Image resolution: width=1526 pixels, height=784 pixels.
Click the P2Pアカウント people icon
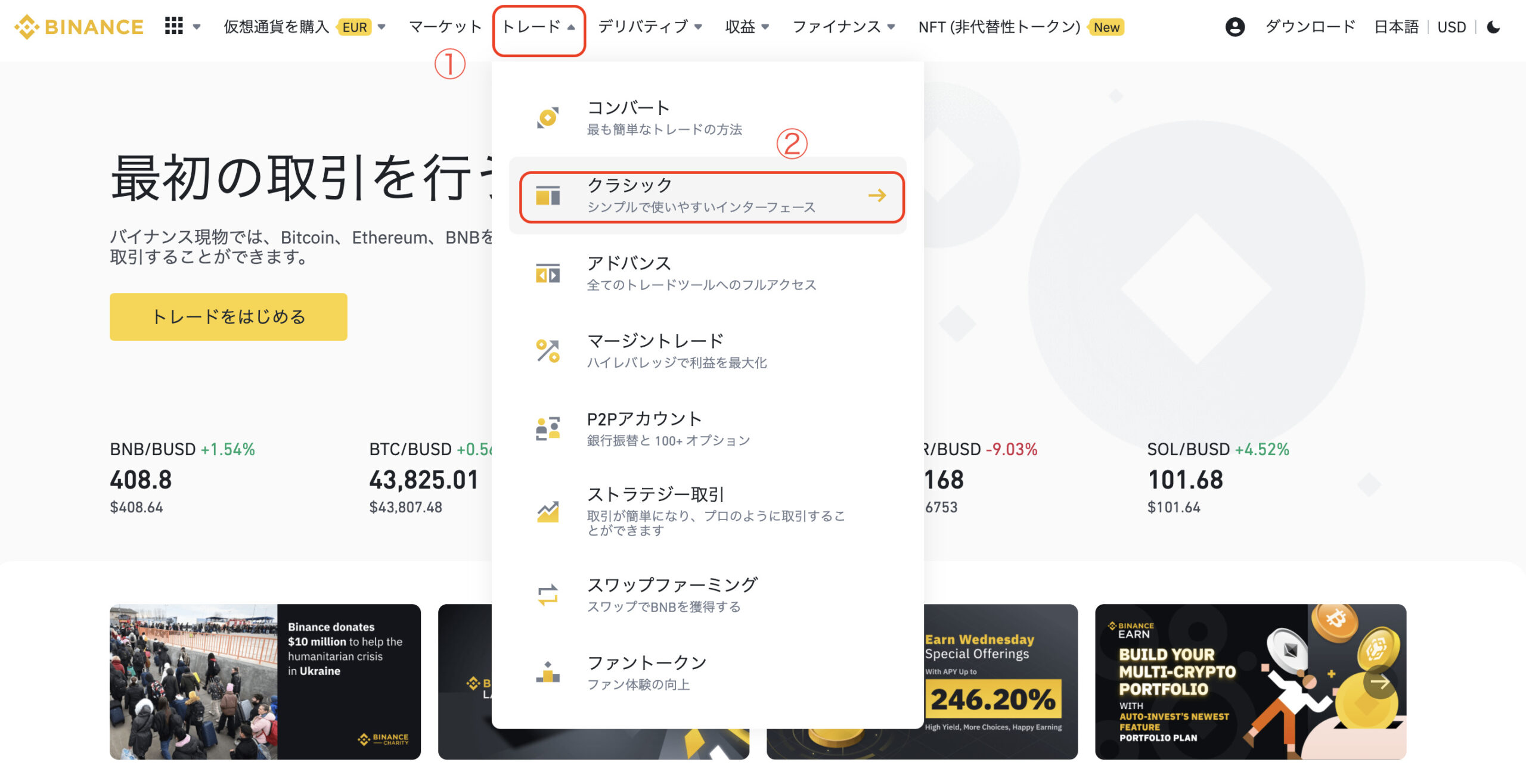click(x=548, y=428)
